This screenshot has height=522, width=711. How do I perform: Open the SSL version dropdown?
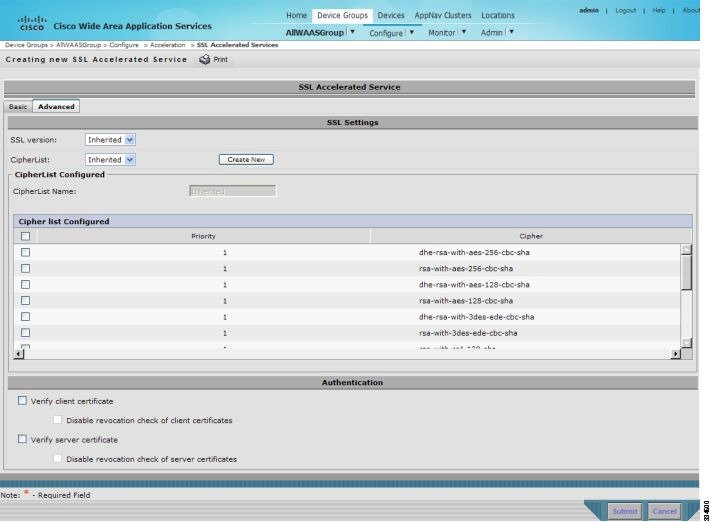[110, 140]
